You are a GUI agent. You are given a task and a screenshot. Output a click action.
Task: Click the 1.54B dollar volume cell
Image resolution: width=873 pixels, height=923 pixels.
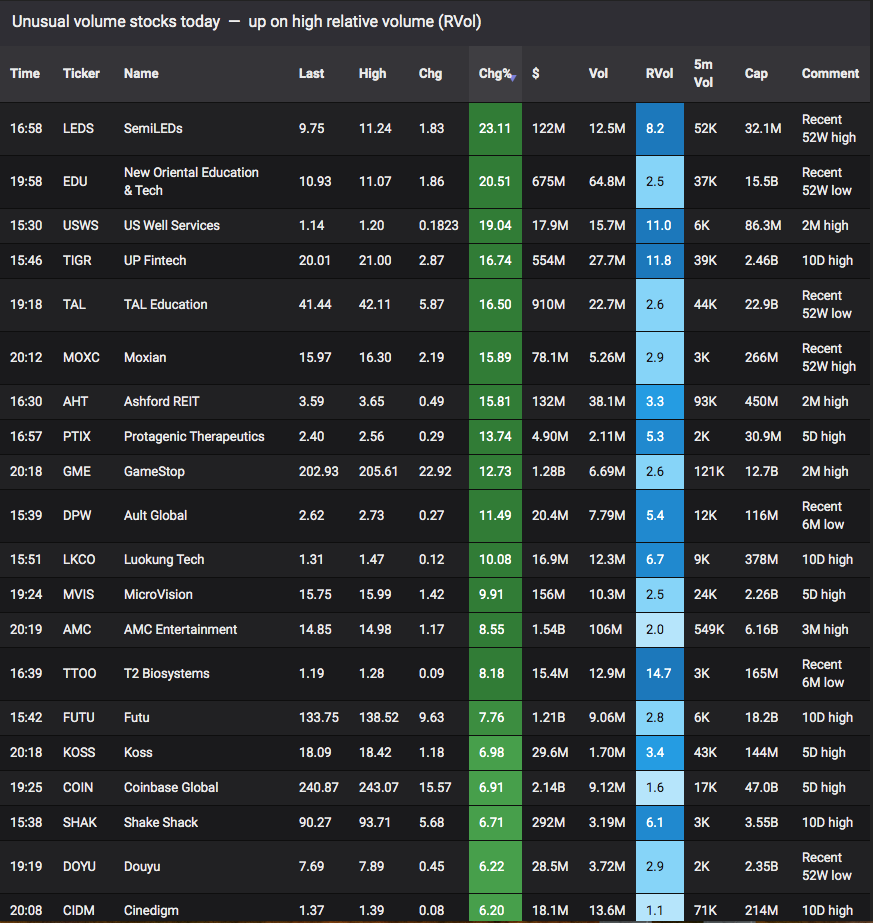(548, 629)
